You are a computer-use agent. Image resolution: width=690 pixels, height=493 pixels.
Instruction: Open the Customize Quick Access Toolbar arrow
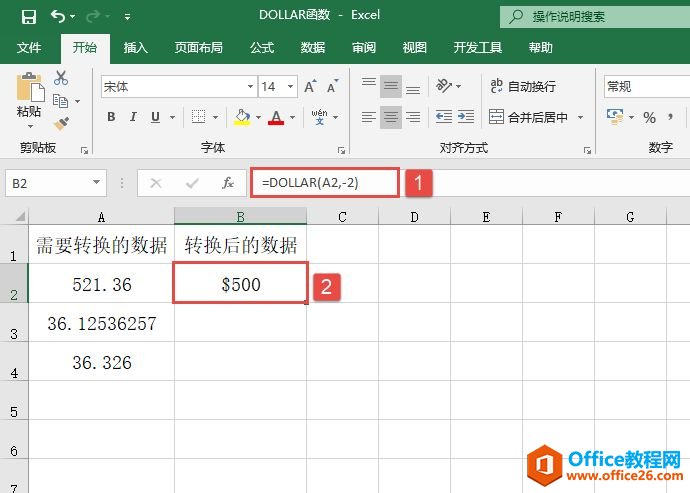point(127,17)
